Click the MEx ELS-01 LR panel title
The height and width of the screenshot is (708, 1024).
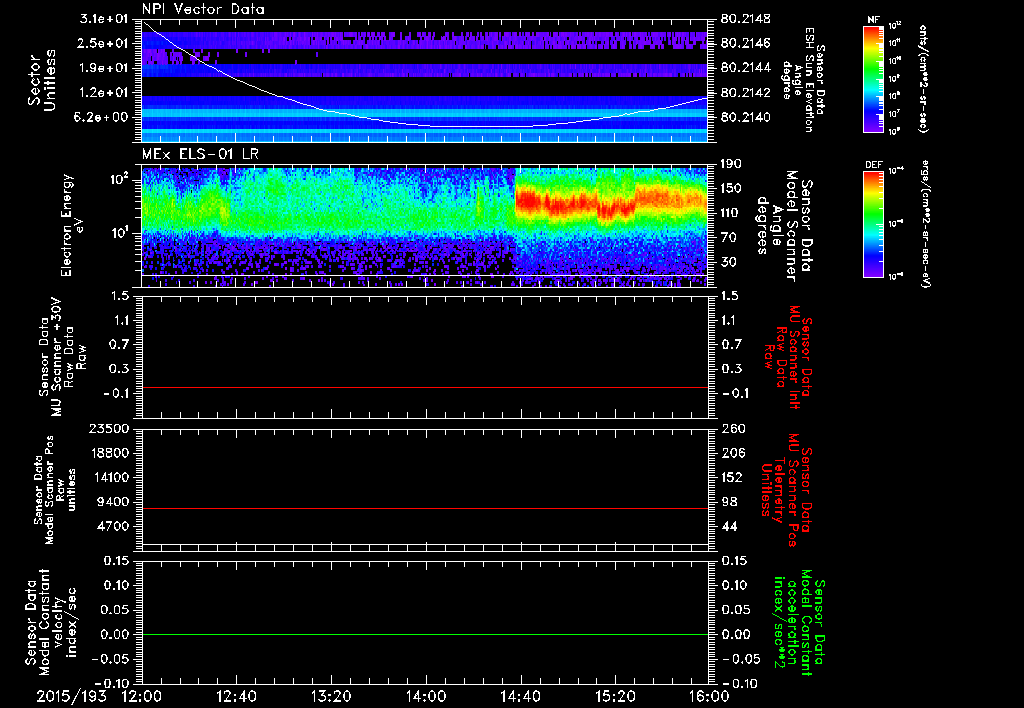(200, 155)
